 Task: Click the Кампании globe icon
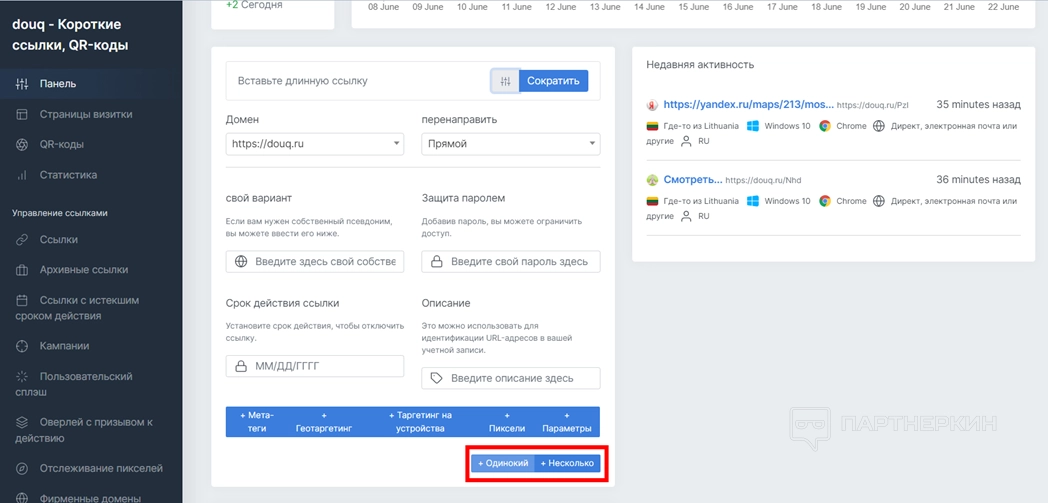[22, 346]
